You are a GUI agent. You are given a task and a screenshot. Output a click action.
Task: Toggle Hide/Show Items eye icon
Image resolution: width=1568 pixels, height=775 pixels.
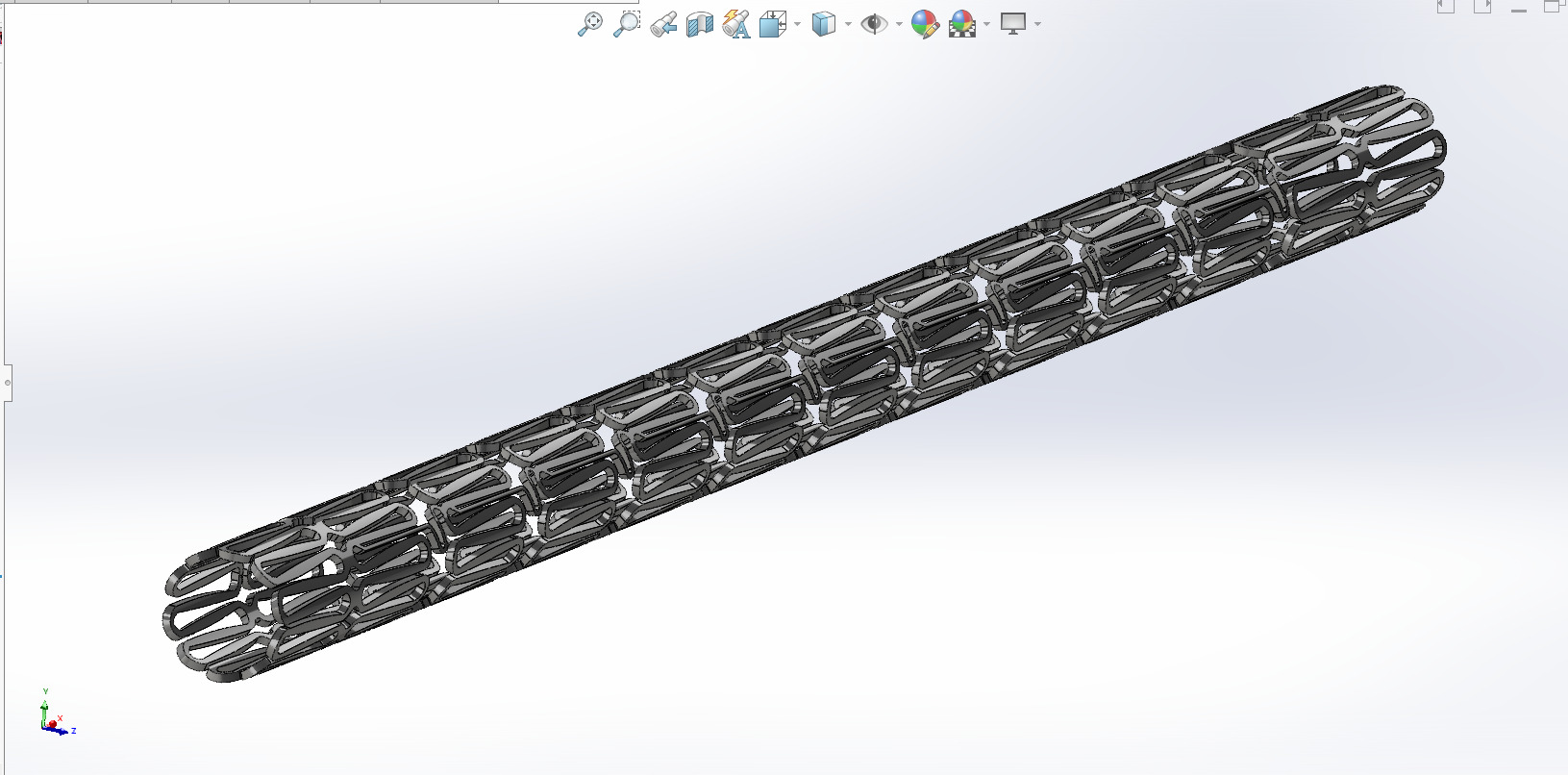point(874,24)
